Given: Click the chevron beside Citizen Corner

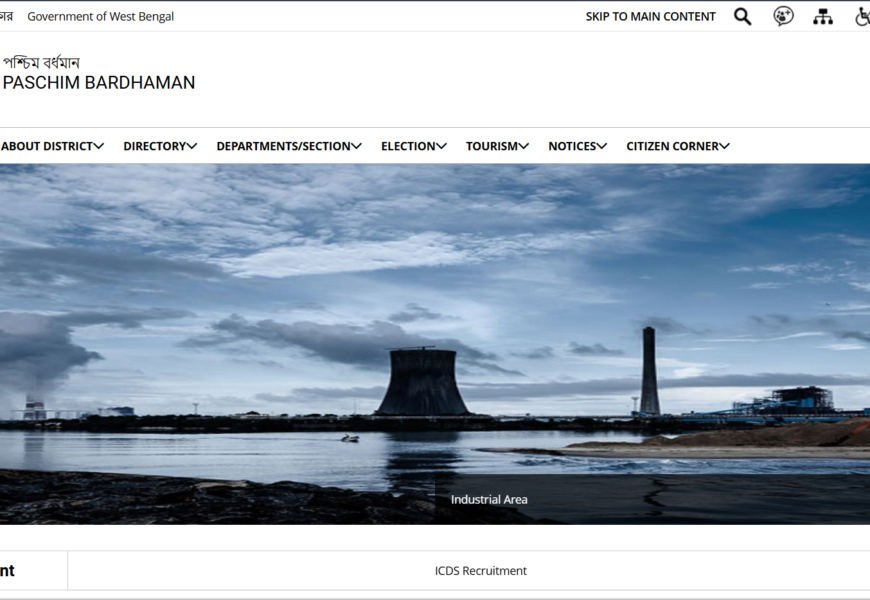Looking at the screenshot, I should [725, 146].
